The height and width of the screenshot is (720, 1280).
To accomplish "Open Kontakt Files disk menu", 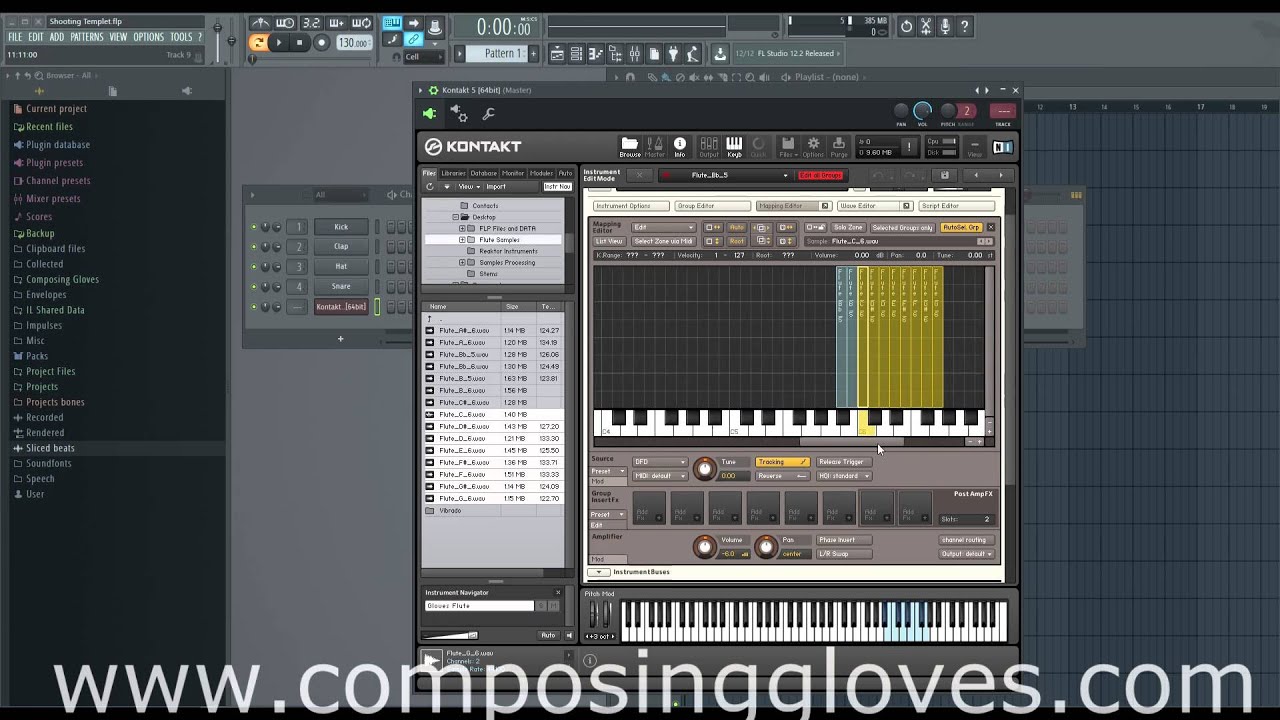I will click(x=787, y=147).
